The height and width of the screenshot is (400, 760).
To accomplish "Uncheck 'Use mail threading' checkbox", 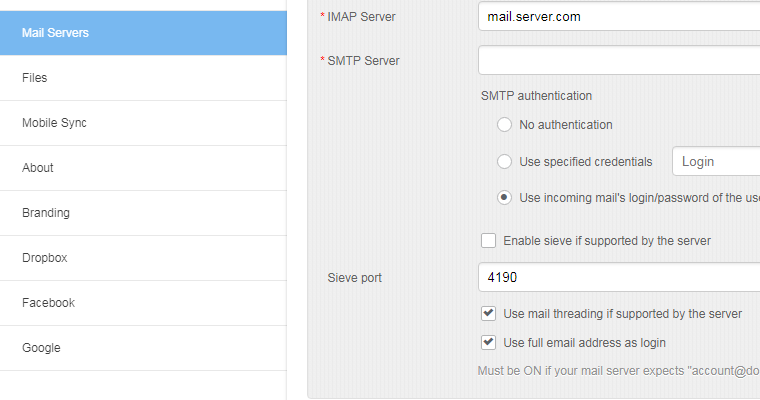I will [x=488, y=313].
